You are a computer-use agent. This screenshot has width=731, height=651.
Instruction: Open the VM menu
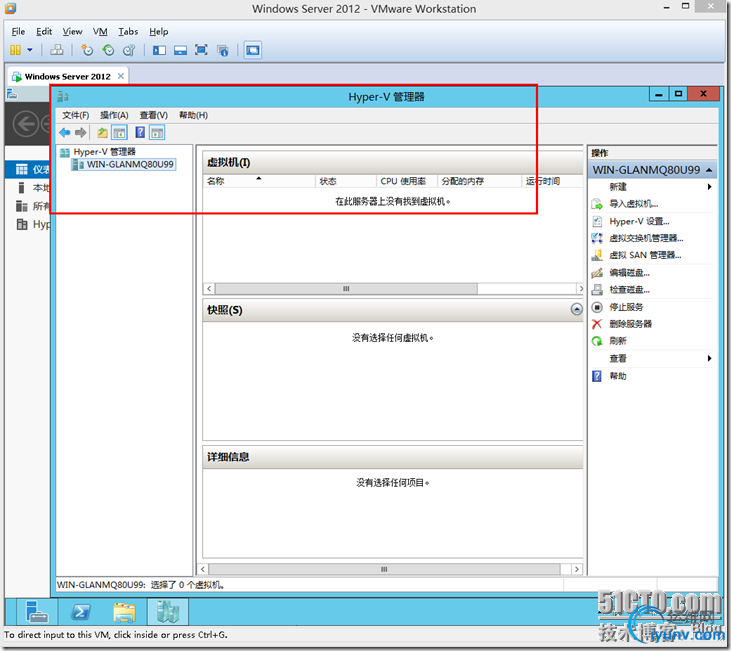(x=100, y=32)
